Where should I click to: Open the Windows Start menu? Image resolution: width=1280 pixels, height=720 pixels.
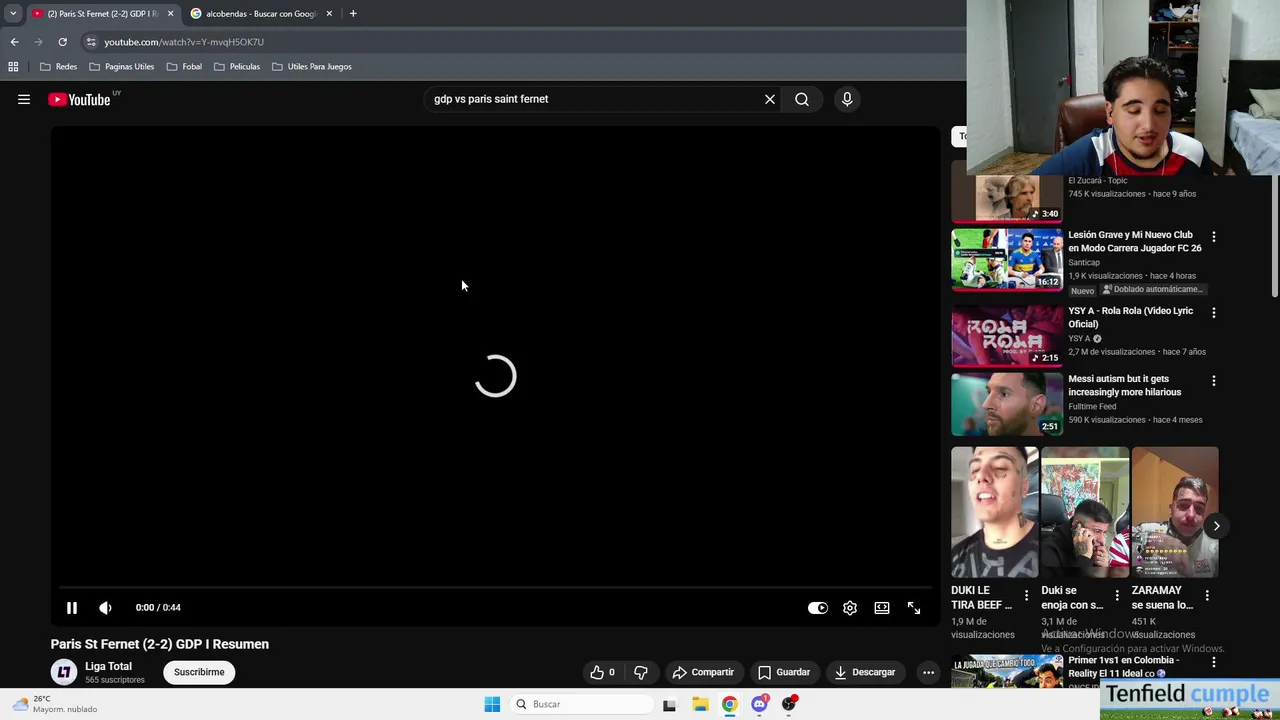pos(492,704)
